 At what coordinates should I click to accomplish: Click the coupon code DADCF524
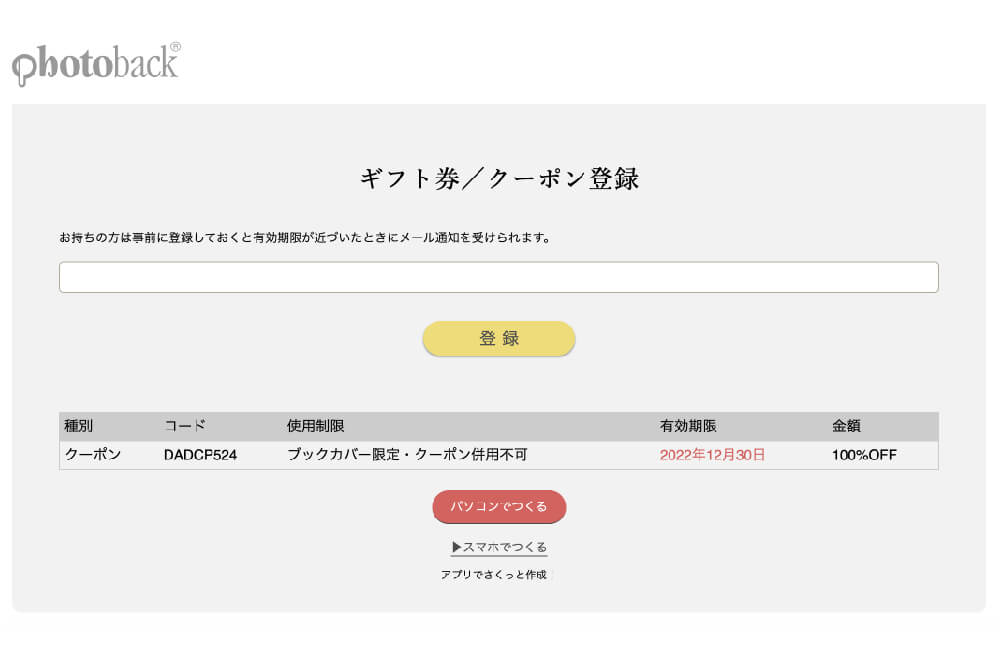coord(200,455)
